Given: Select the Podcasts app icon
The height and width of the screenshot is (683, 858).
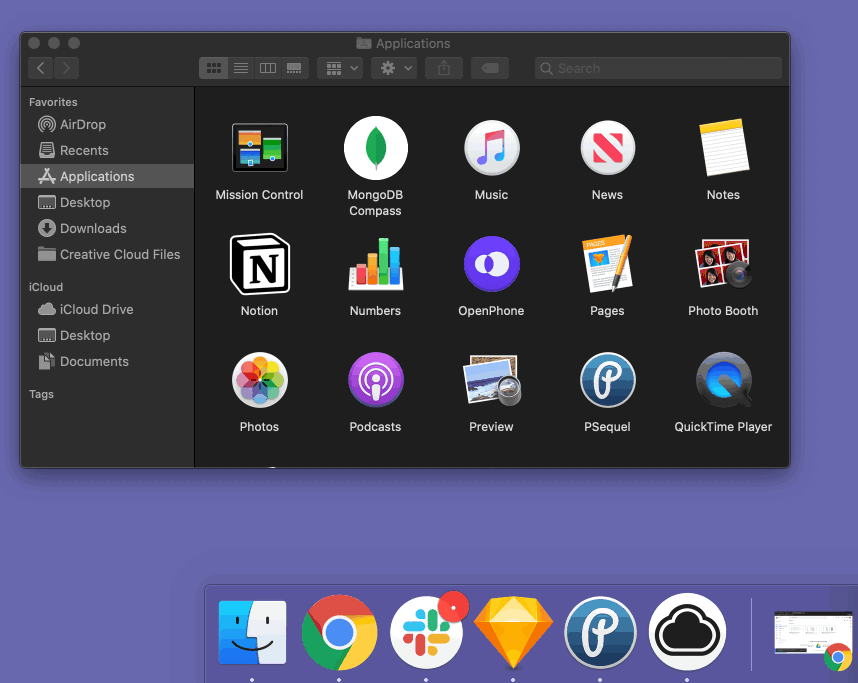Looking at the screenshot, I should pyautogui.click(x=375, y=380).
